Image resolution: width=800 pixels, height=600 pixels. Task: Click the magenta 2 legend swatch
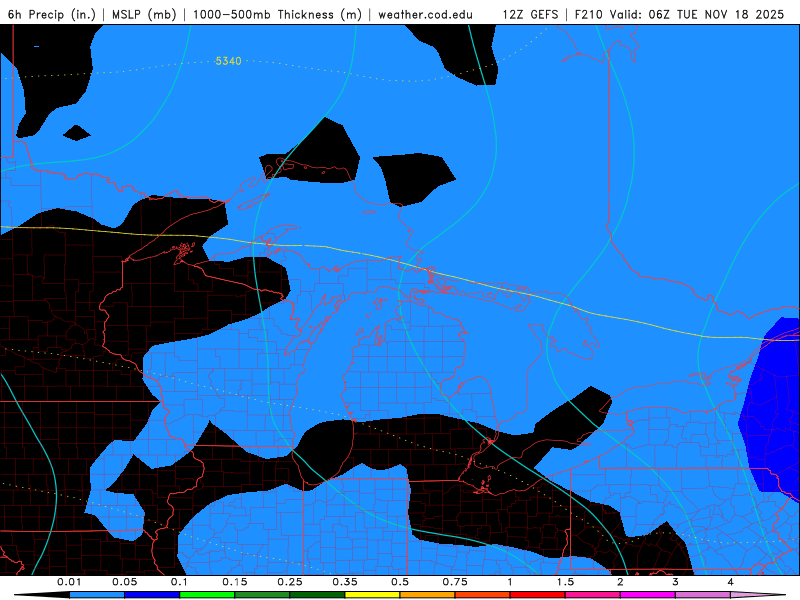(x=648, y=595)
